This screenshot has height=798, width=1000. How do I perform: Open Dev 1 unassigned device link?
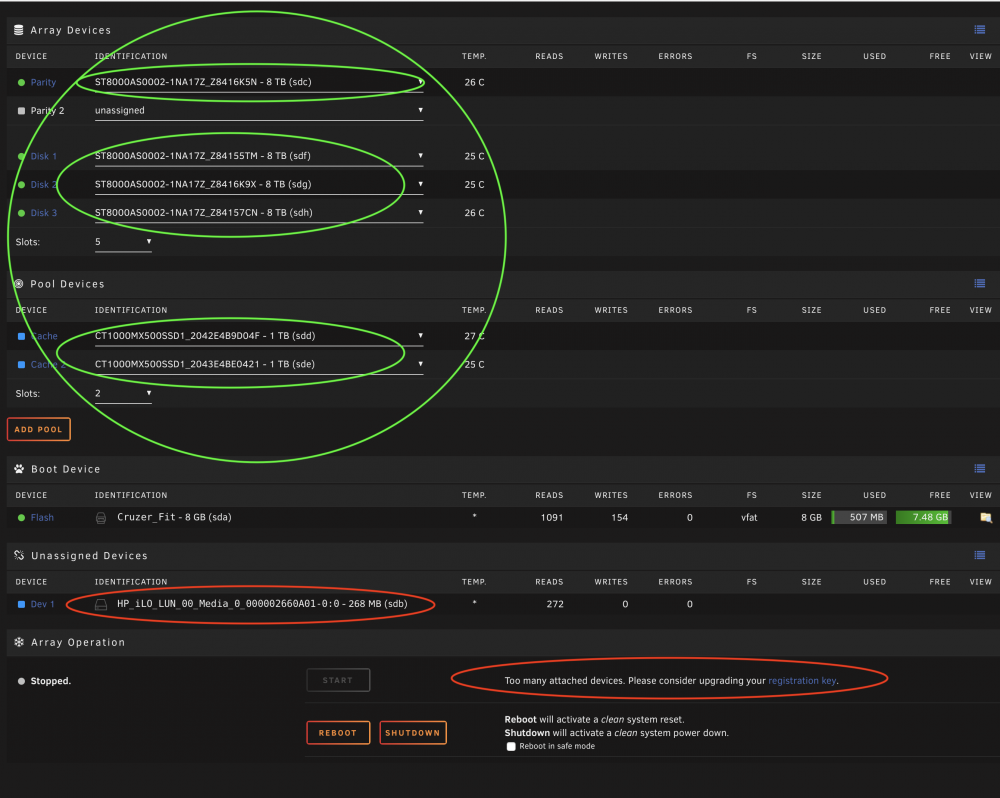[x=42, y=604]
